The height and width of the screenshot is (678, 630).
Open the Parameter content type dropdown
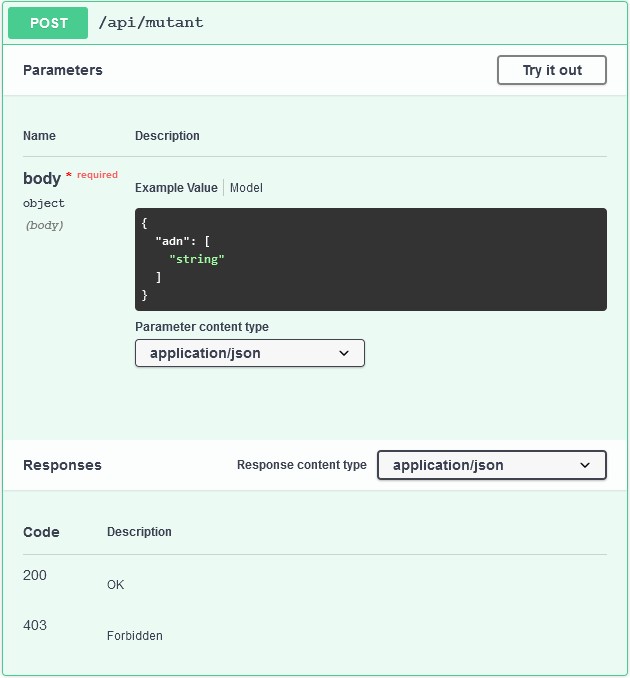tap(250, 353)
